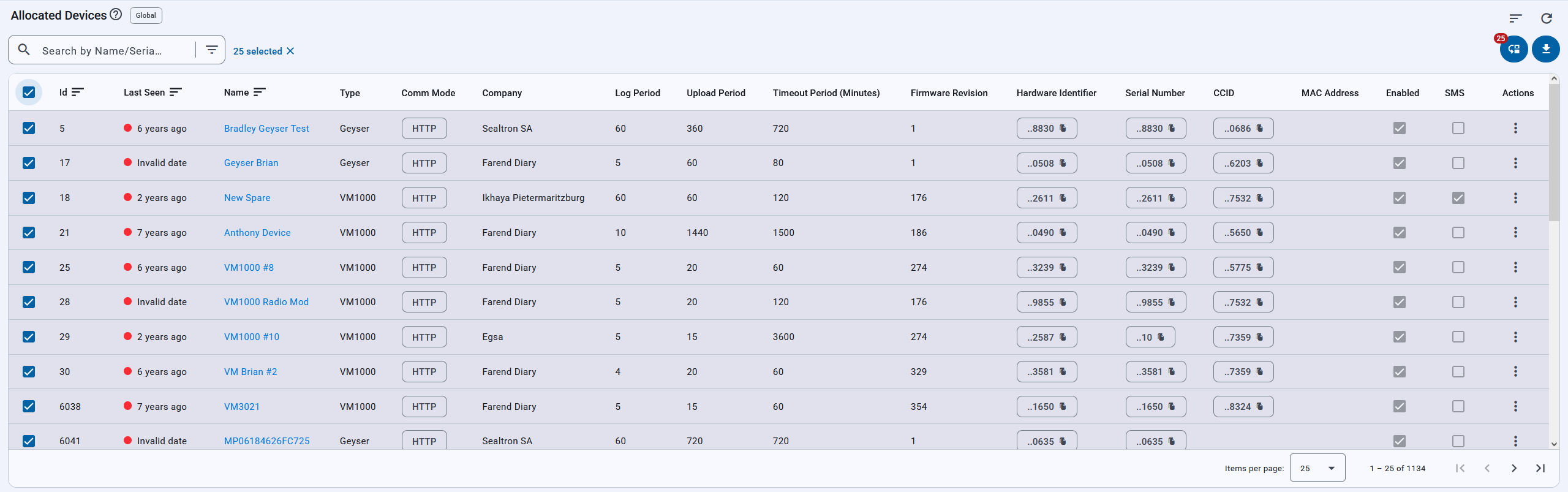The height and width of the screenshot is (492, 1568).
Task: Go to next page of devices
Action: [1513, 468]
